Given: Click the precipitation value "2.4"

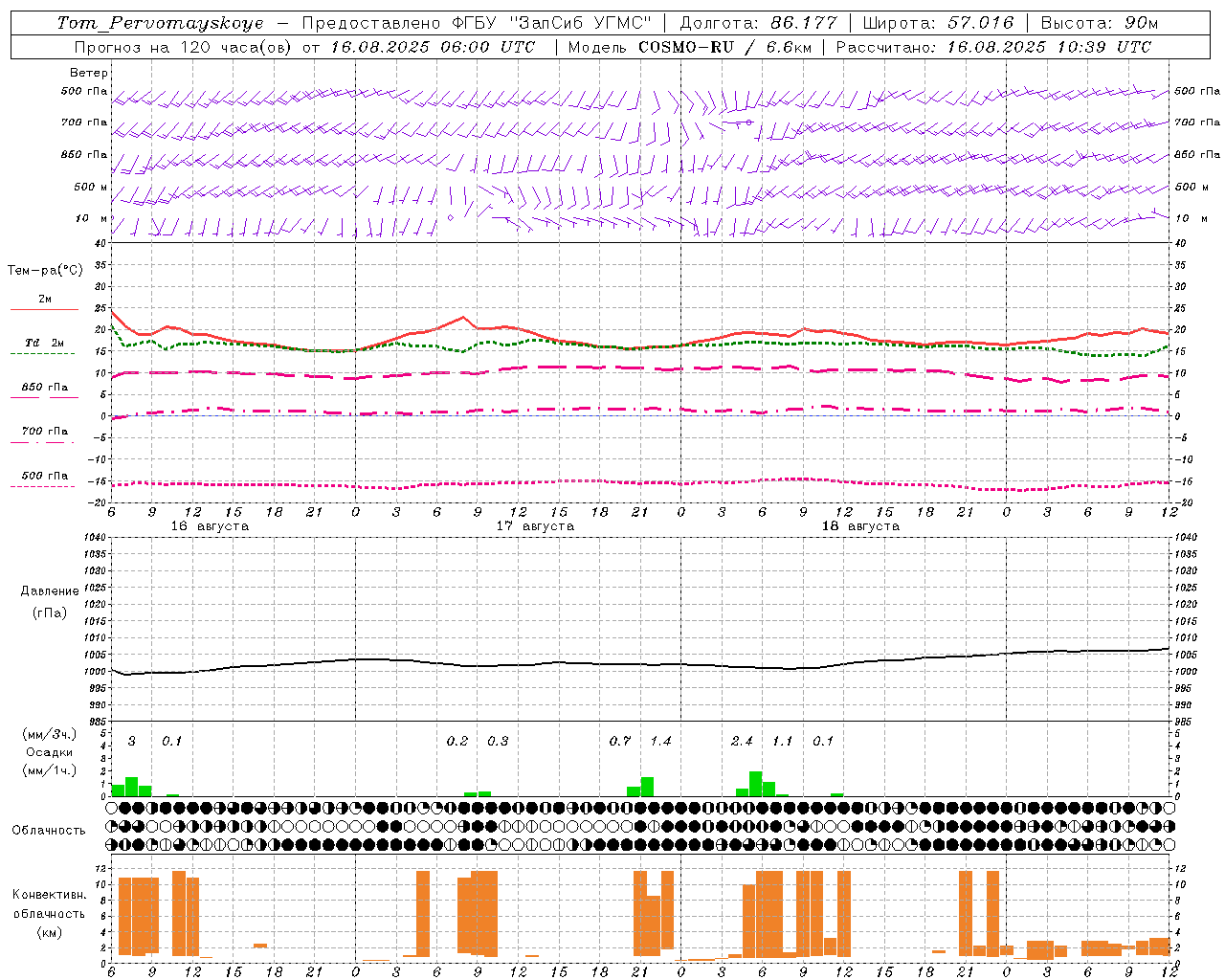Looking at the screenshot, I should point(742,741).
